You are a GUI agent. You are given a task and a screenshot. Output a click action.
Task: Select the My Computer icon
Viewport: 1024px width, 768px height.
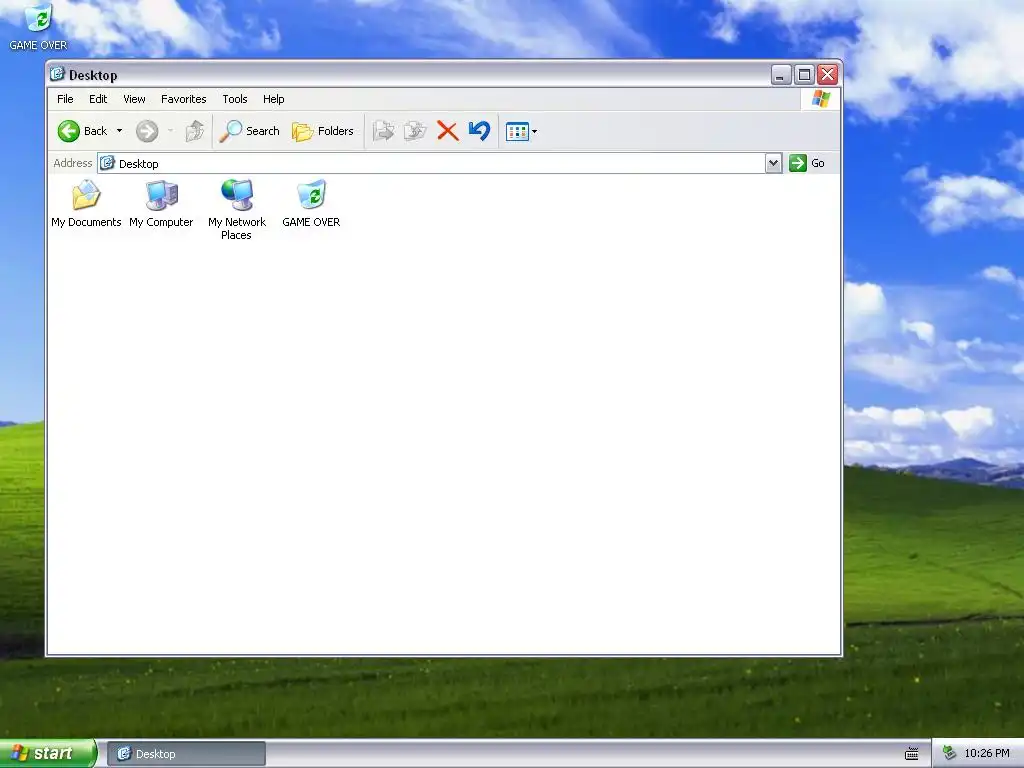click(161, 204)
